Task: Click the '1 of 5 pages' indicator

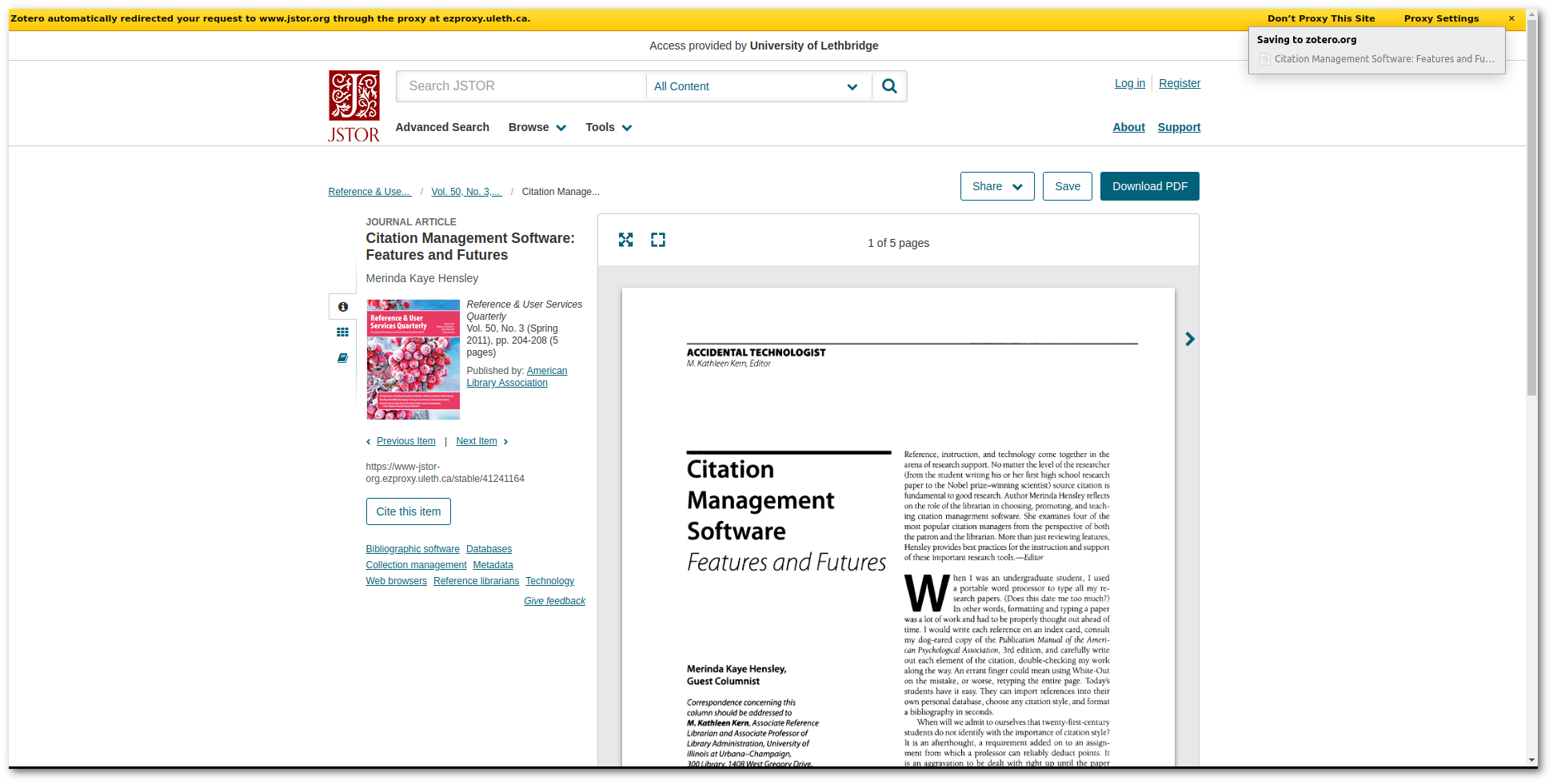Action: pyautogui.click(x=898, y=243)
